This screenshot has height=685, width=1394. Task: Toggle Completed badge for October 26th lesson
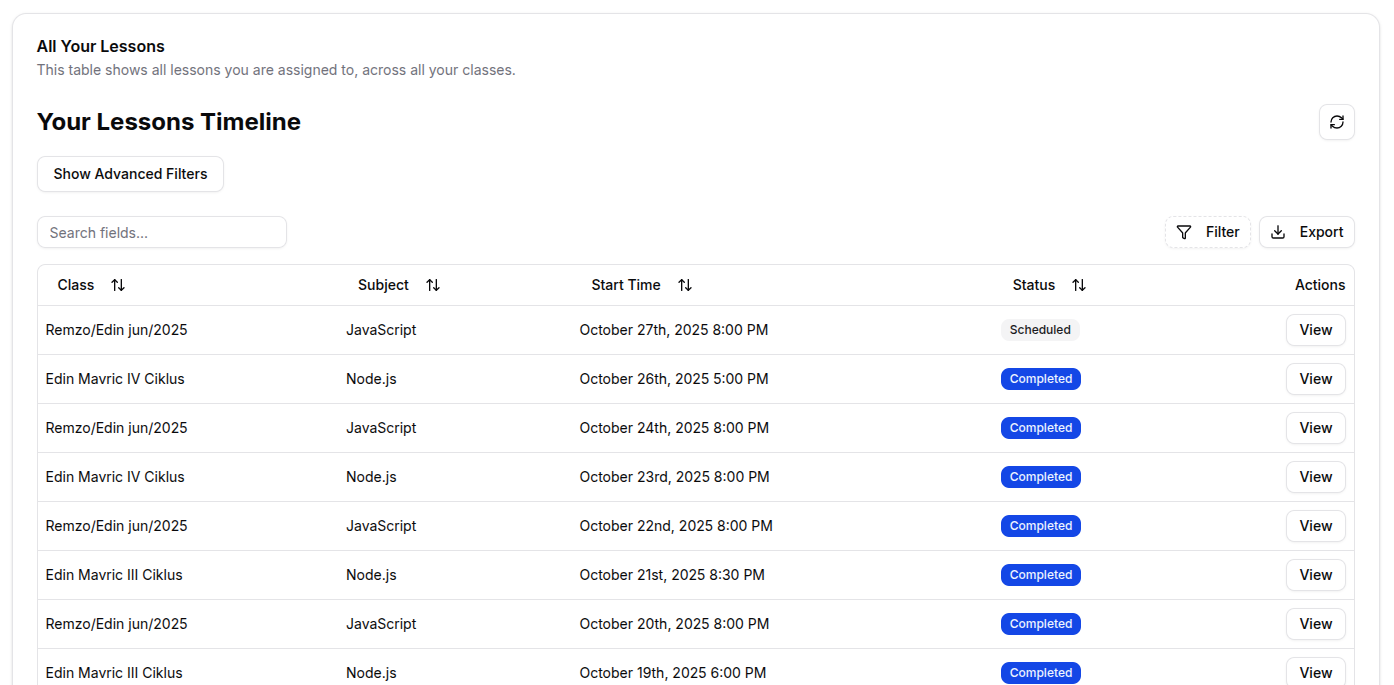coord(1040,378)
